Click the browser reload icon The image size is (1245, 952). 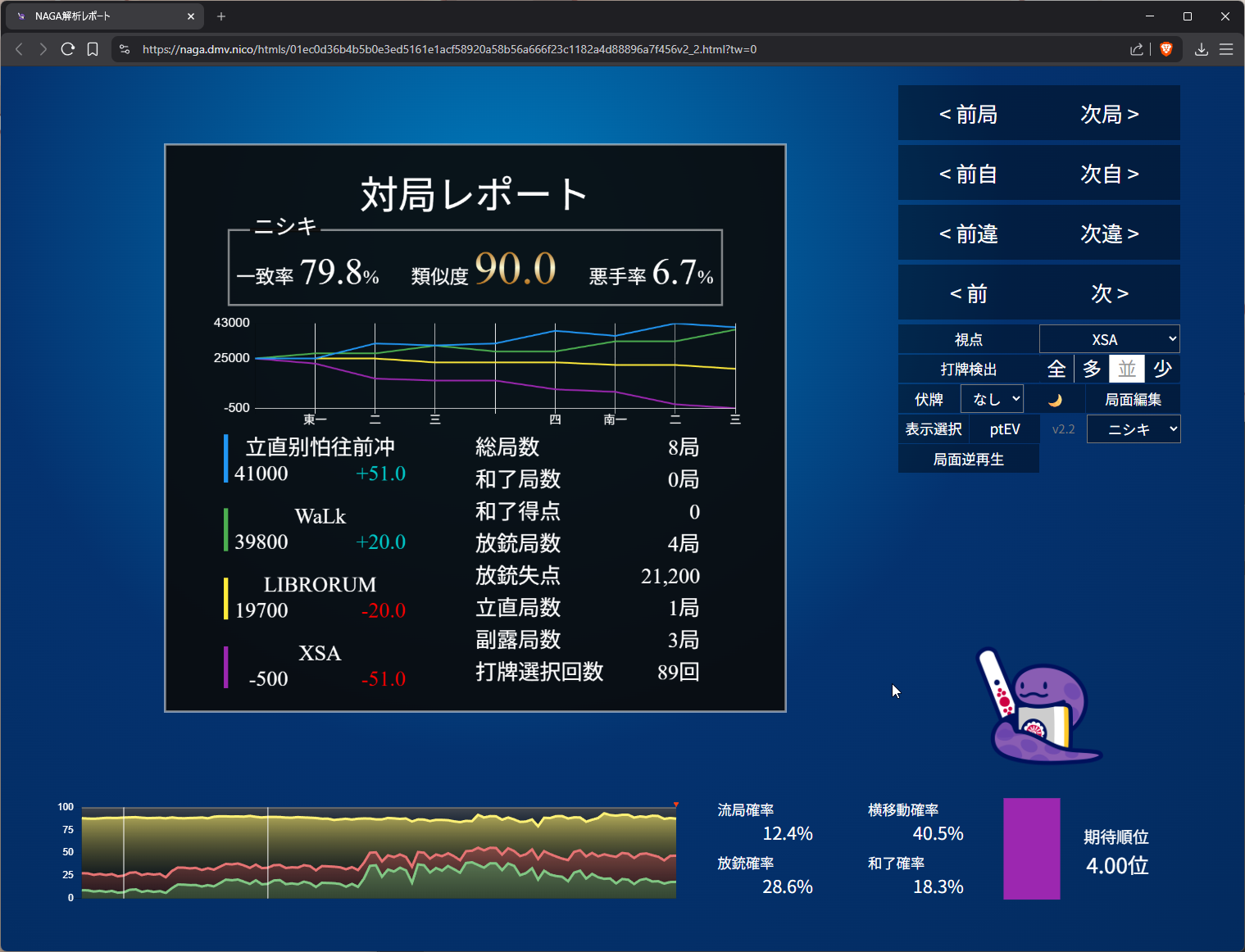(68, 49)
